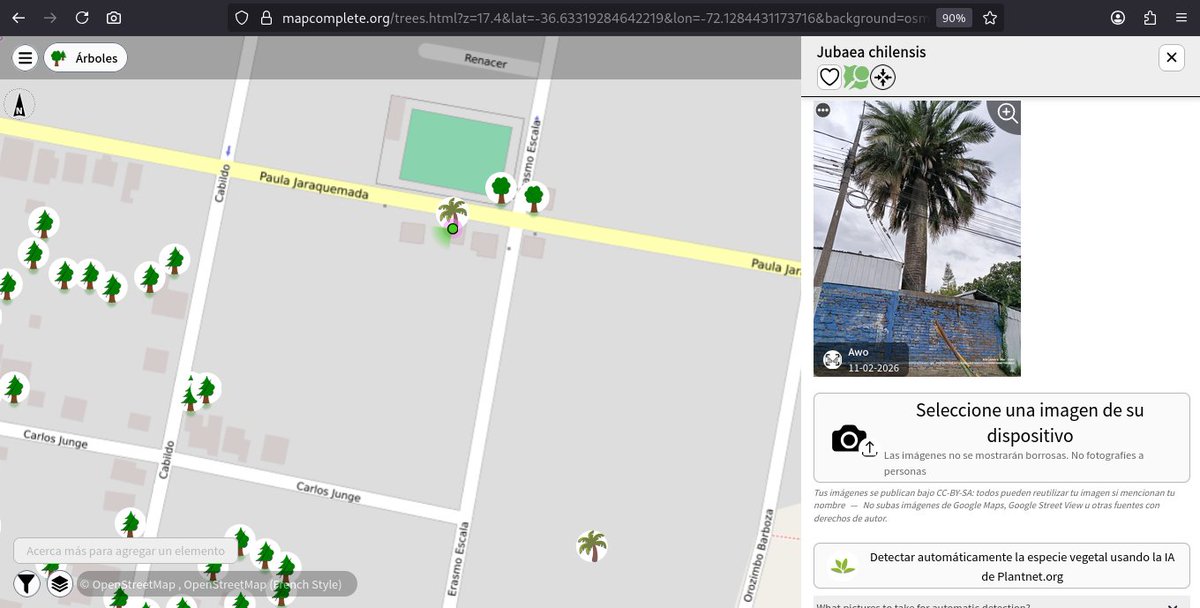Viewport: 1200px width, 608px height.
Task: Open the three-dots menu on the palm photo
Action: (823, 110)
